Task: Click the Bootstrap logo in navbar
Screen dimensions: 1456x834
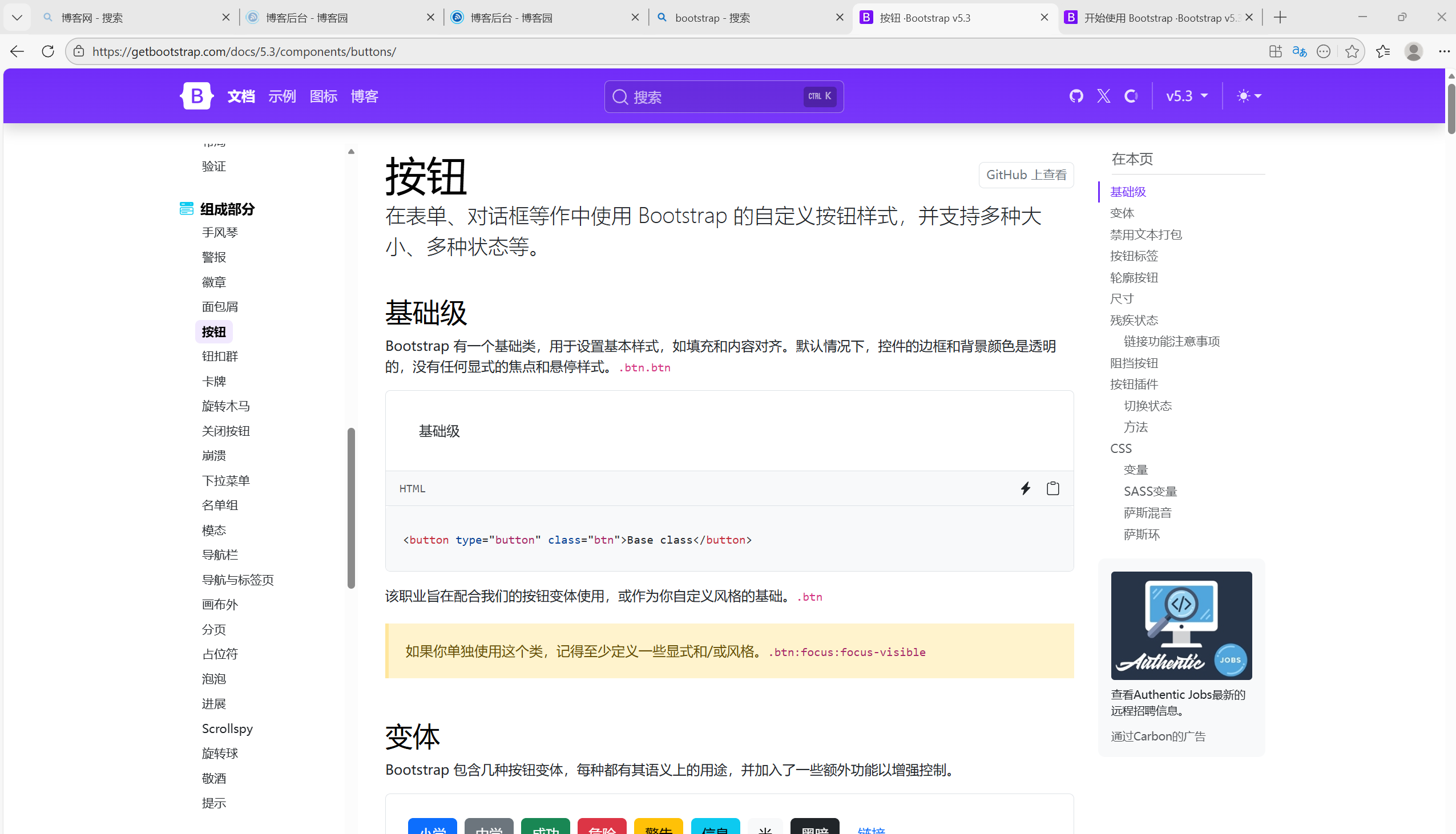Action: point(196,96)
